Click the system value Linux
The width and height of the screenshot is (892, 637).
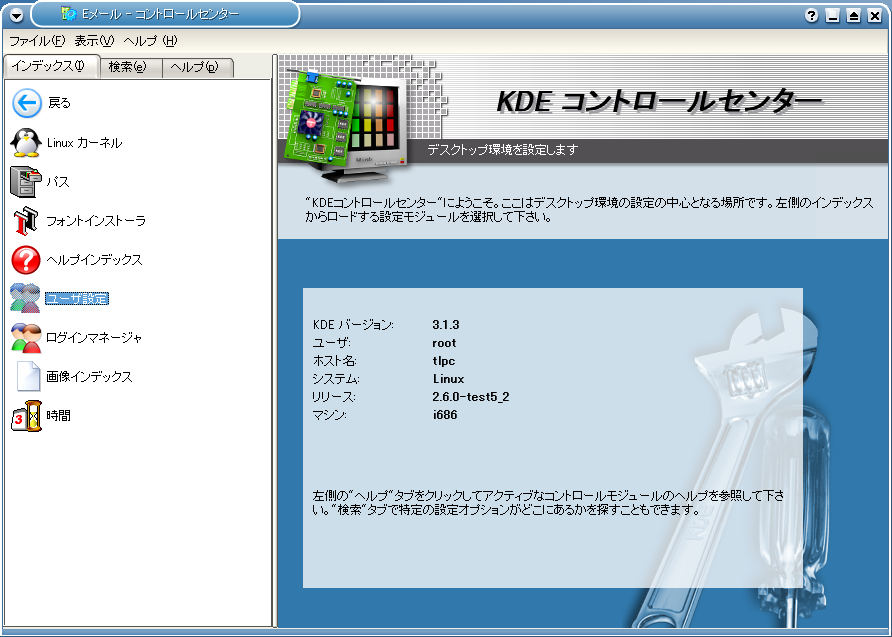[x=448, y=379]
